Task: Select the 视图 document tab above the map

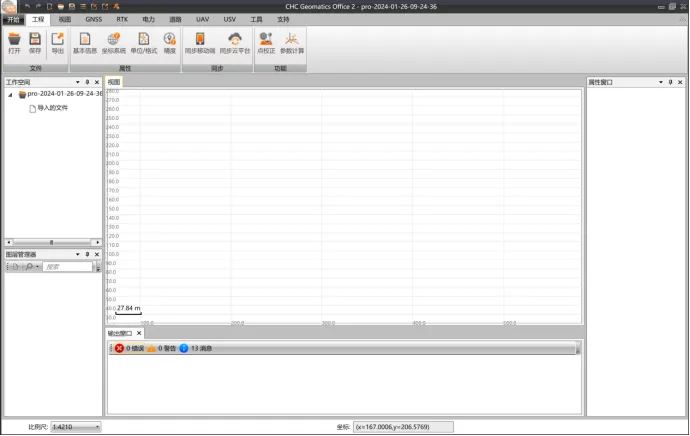Action: pyautogui.click(x=114, y=82)
